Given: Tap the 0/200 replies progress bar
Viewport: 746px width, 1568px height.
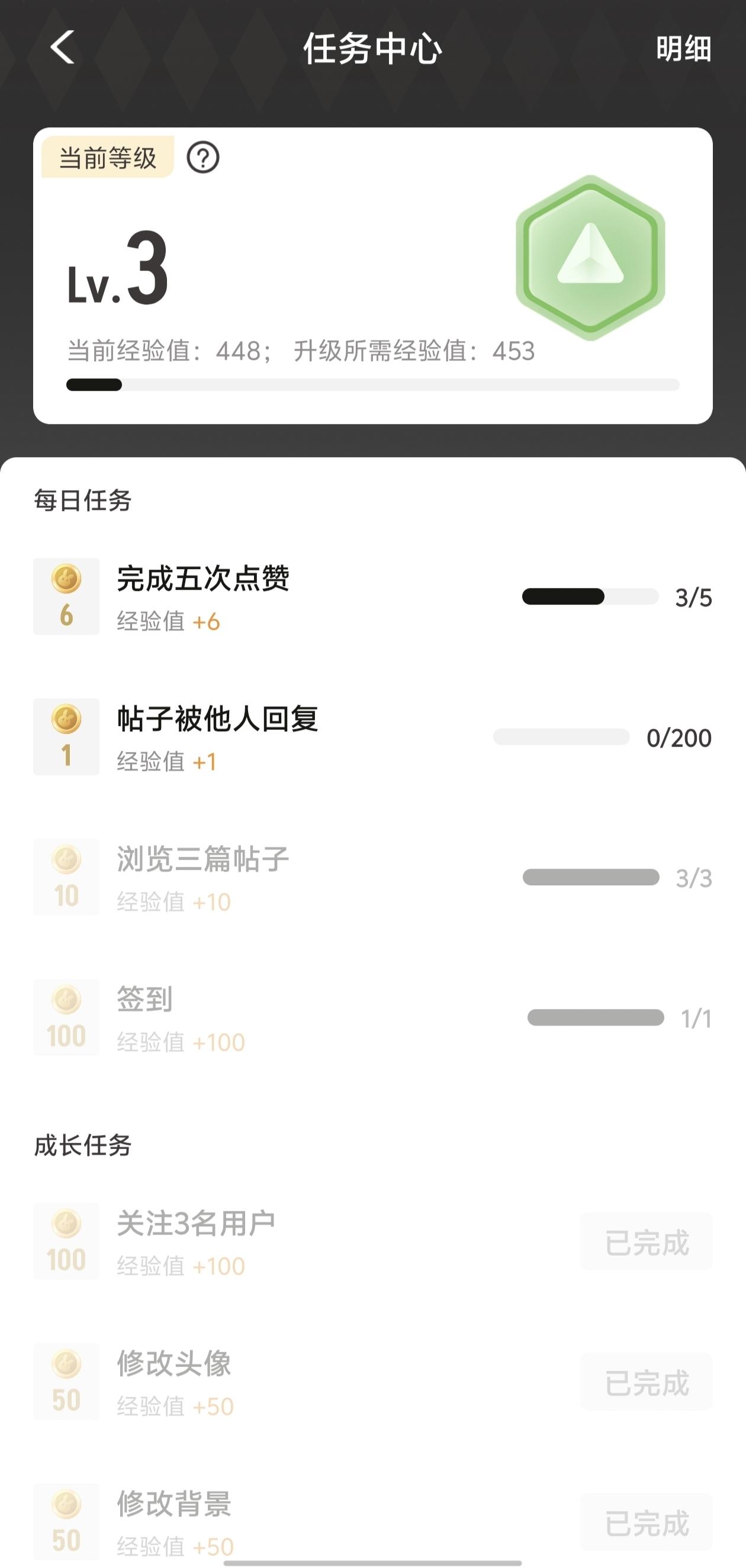Looking at the screenshot, I should [561, 737].
